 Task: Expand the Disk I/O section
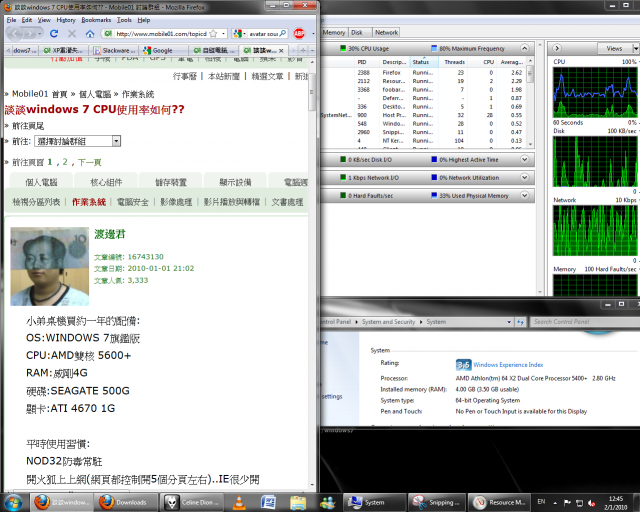(524, 159)
